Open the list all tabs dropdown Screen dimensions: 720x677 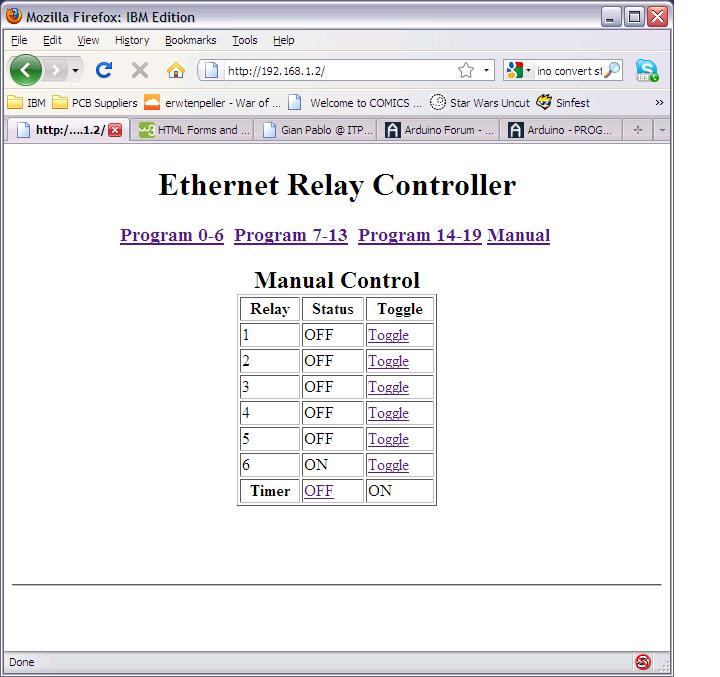[x=662, y=130]
